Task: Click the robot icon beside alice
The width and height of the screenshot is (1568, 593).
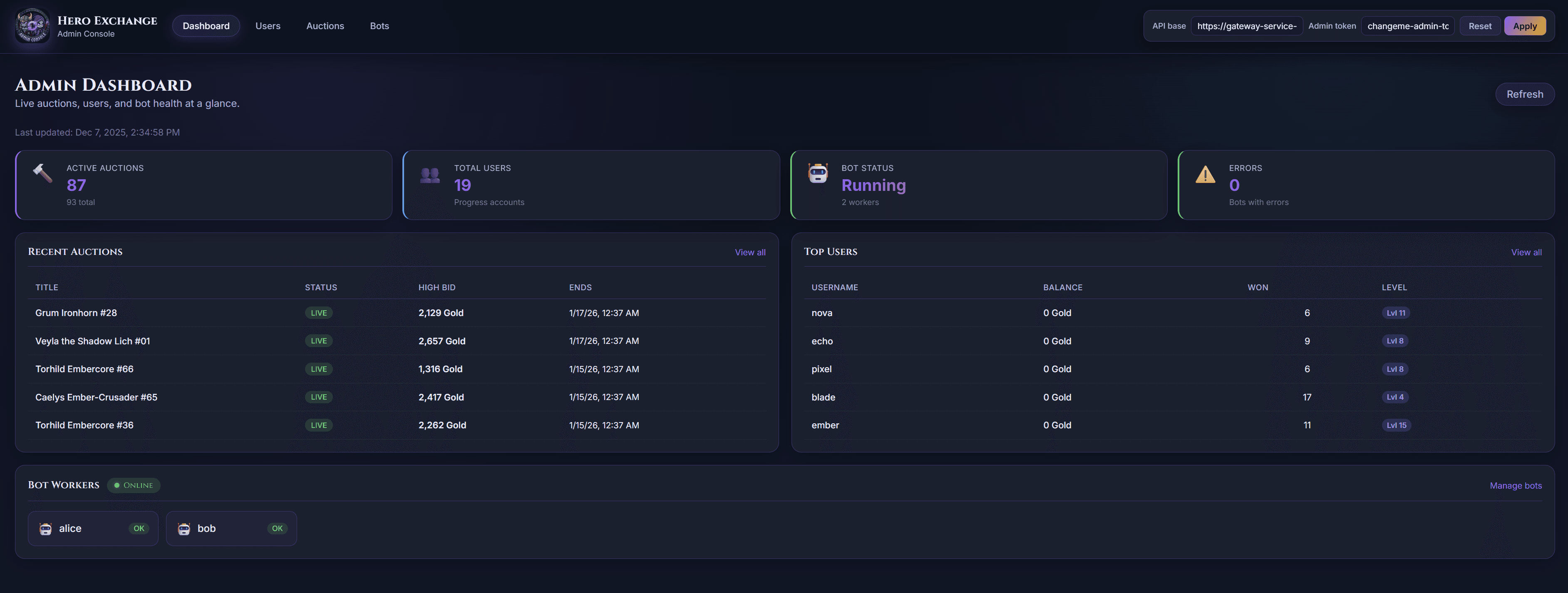Action: [46, 529]
